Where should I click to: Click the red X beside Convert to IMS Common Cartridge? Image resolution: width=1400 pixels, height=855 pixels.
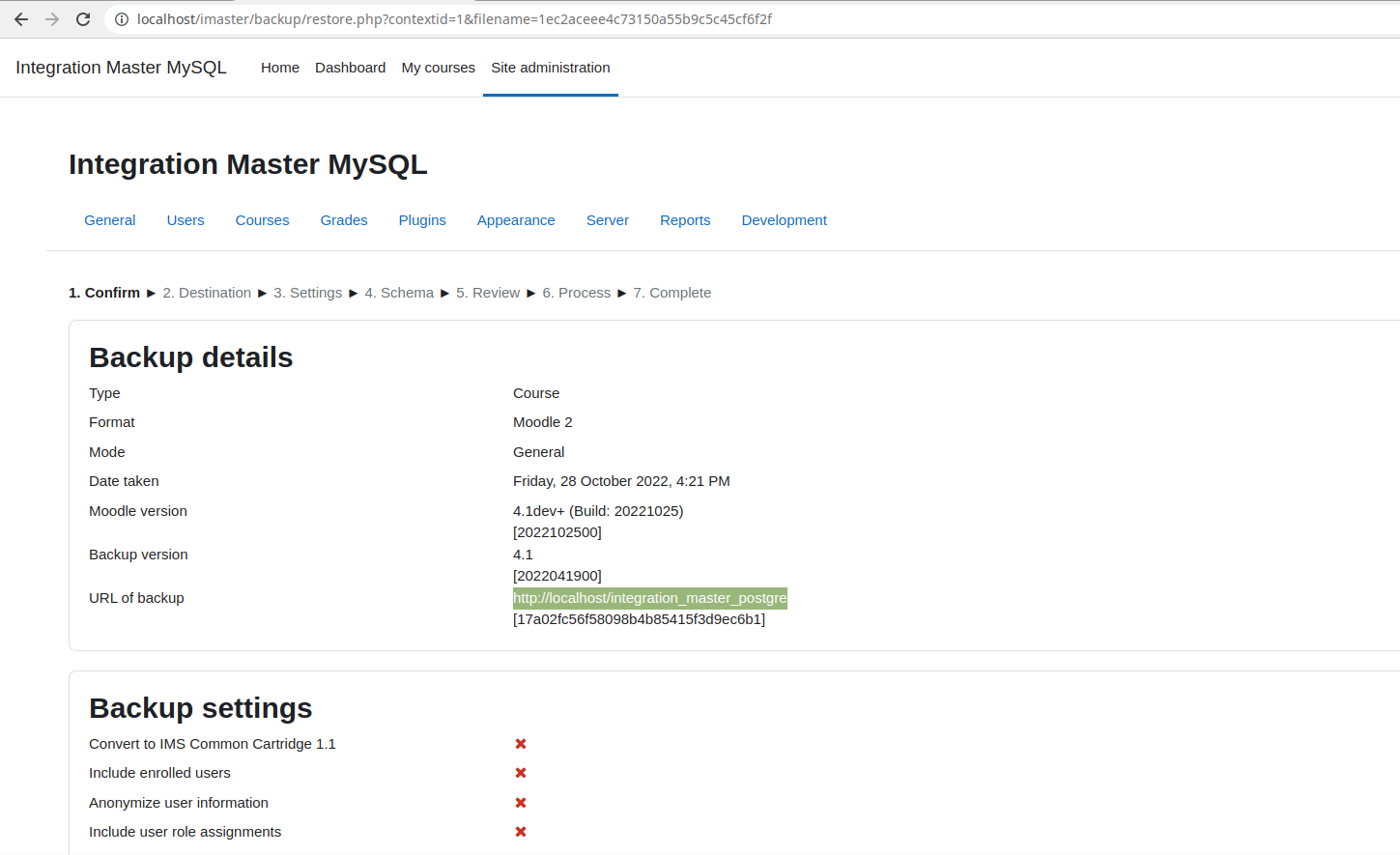pyautogui.click(x=521, y=744)
